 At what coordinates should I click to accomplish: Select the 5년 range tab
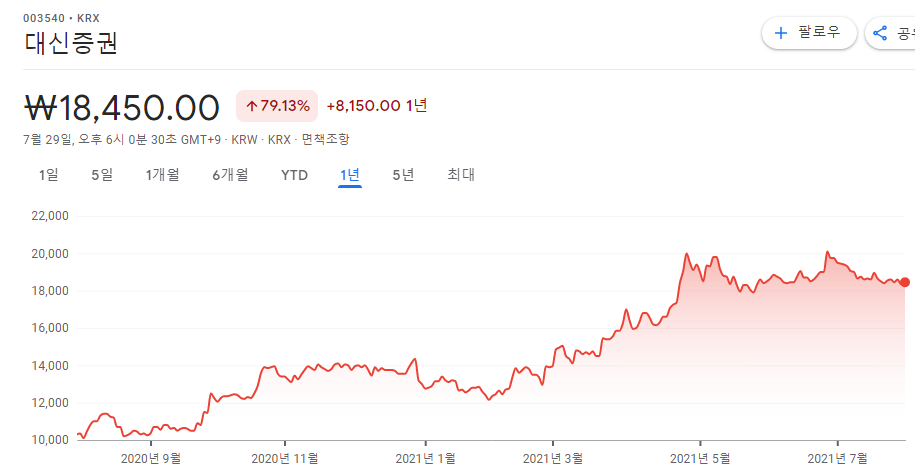[403, 174]
